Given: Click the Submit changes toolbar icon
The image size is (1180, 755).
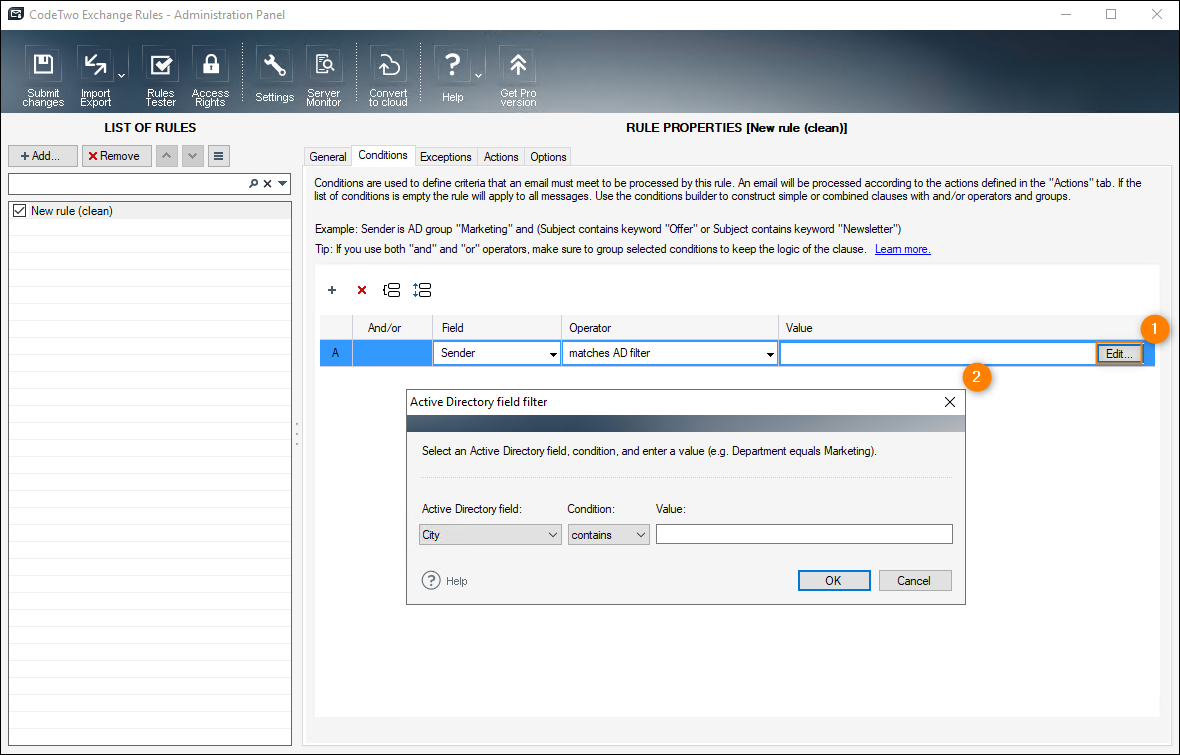Looking at the screenshot, I should coord(43,75).
